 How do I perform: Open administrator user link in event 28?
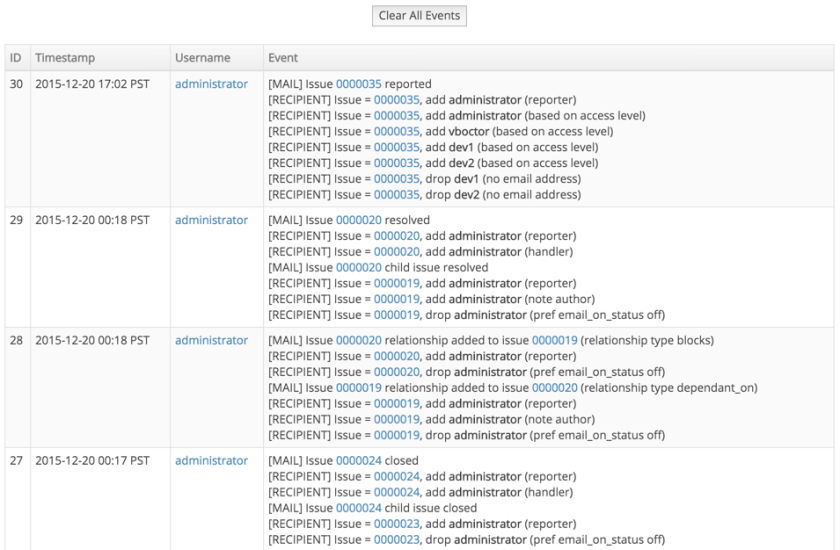point(211,341)
